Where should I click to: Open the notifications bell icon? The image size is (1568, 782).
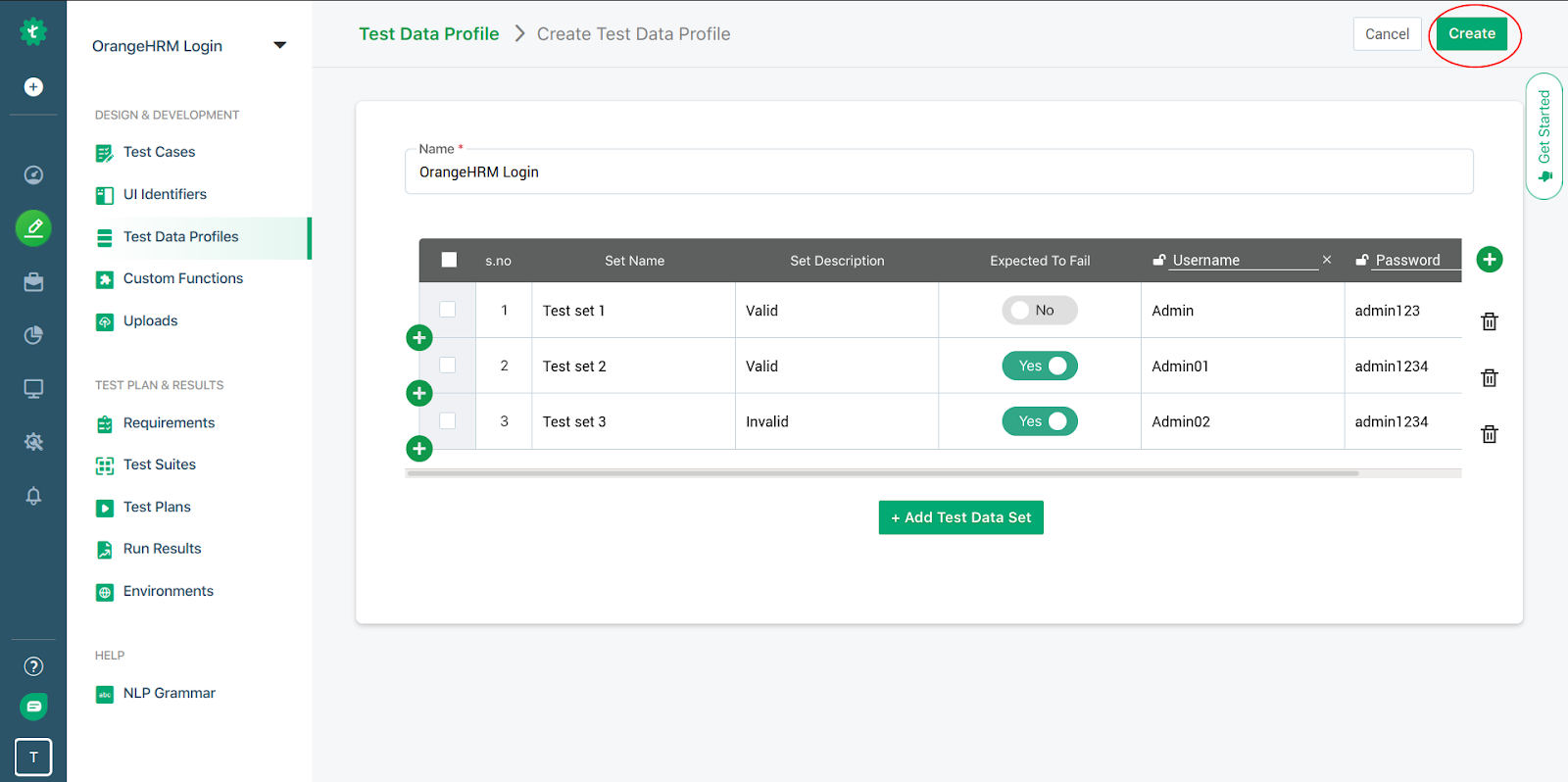pyautogui.click(x=33, y=496)
